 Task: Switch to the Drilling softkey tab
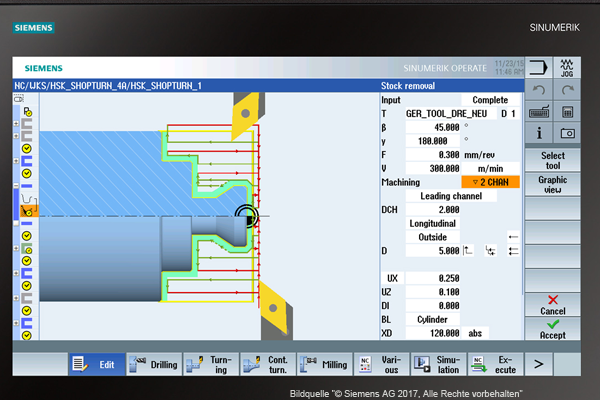(x=153, y=366)
